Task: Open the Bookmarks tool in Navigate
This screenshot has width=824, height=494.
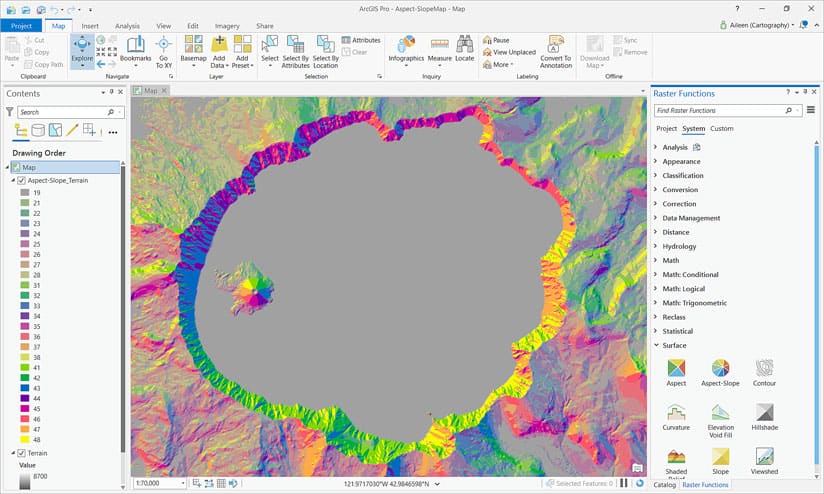Action: point(136,50)
